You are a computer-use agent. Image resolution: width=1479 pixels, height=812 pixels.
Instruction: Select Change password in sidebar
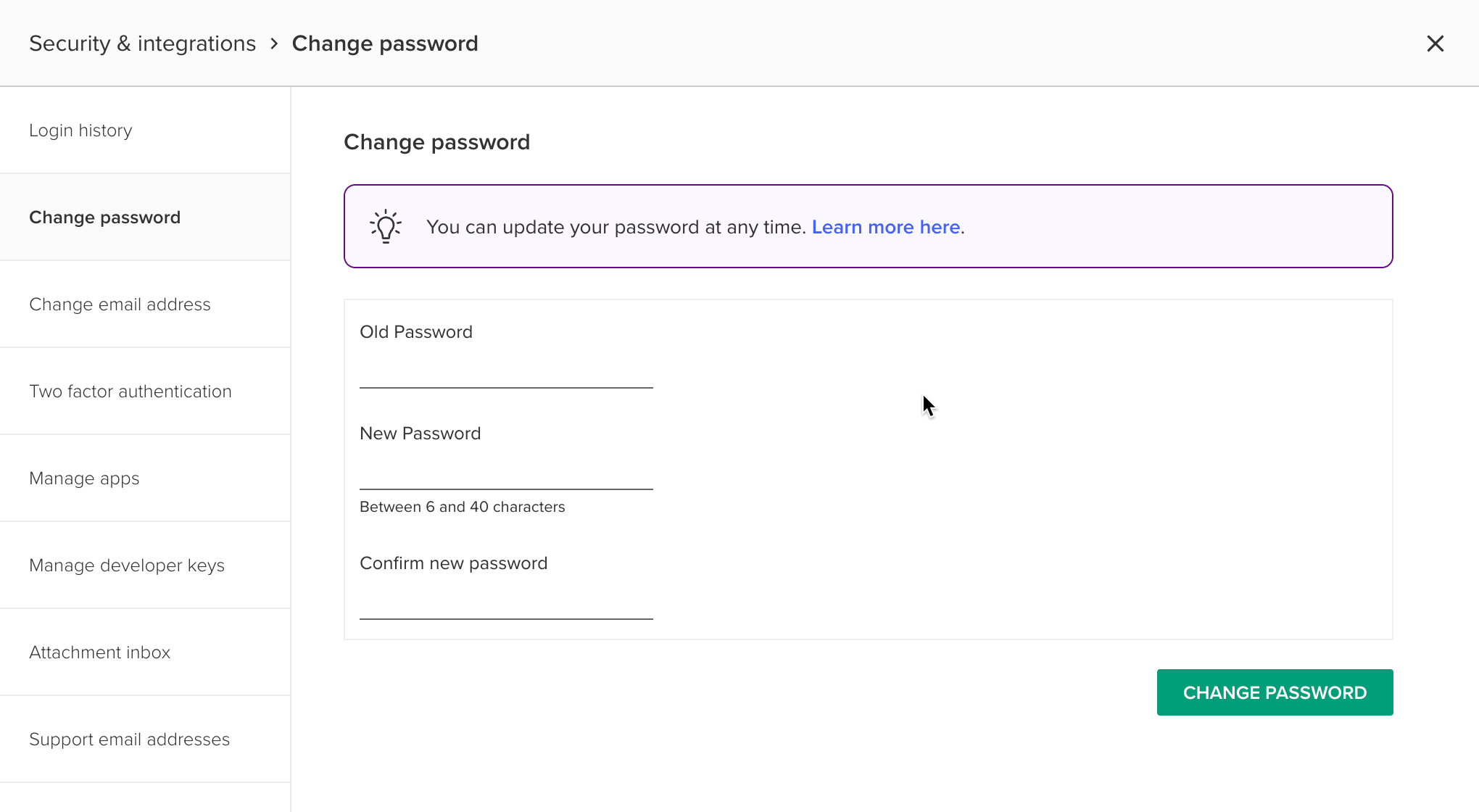pos(145,217)
